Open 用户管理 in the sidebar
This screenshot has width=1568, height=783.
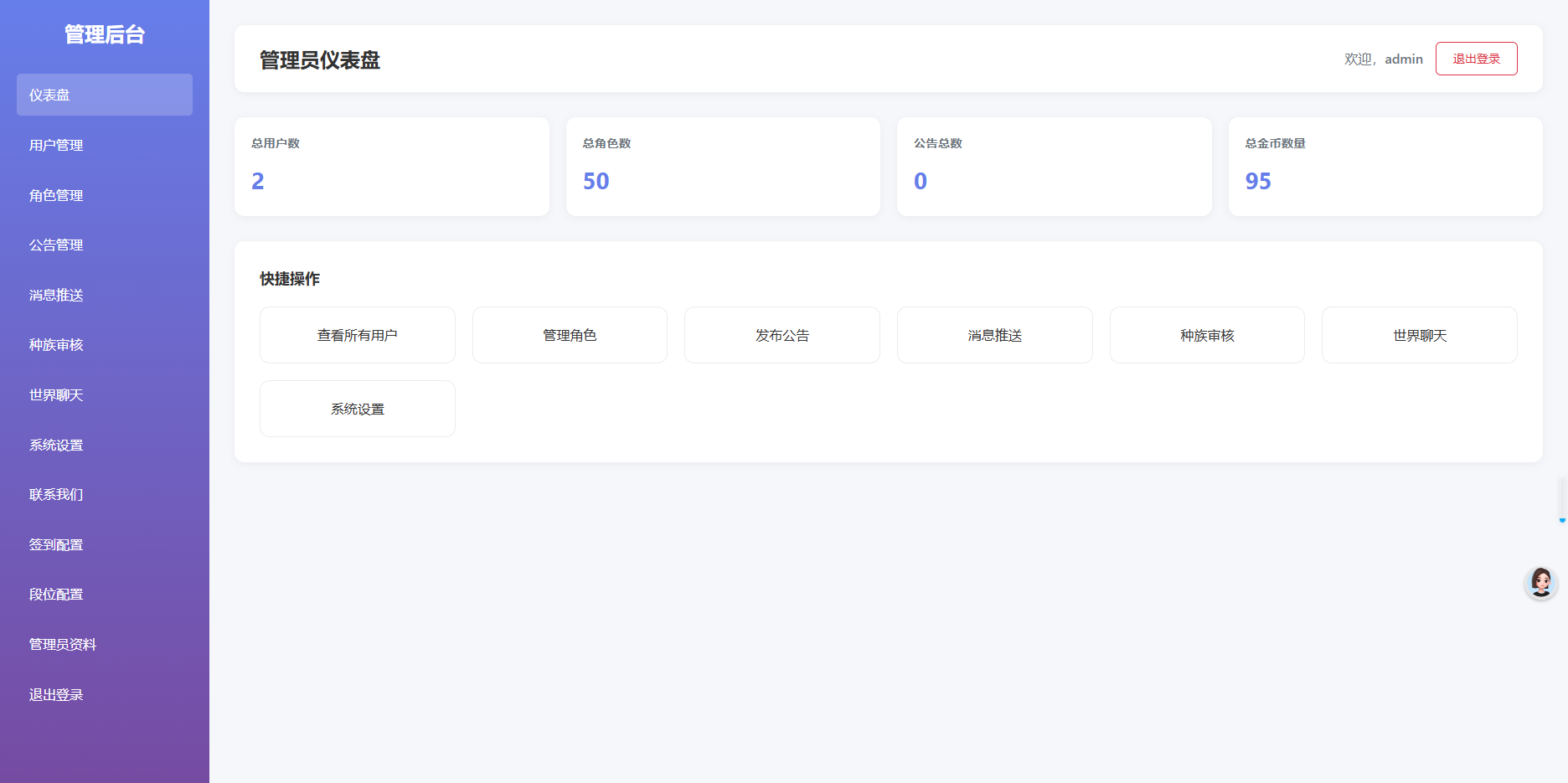point(105,145)
